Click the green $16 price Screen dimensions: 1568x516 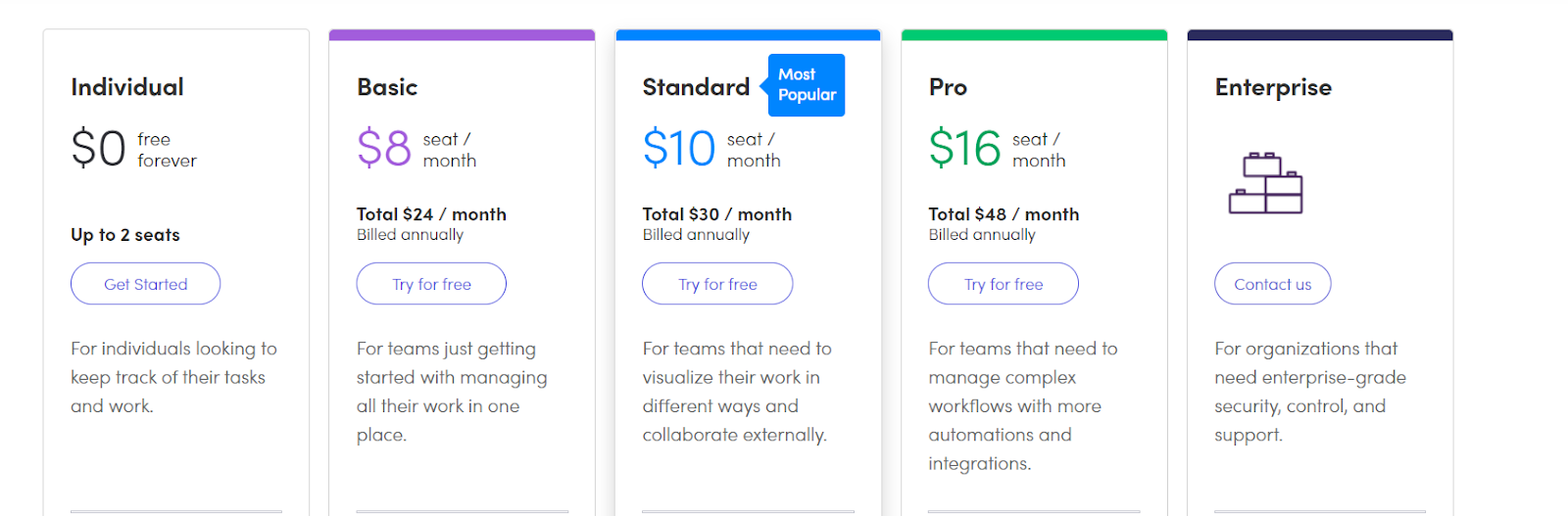coord(964,149)
